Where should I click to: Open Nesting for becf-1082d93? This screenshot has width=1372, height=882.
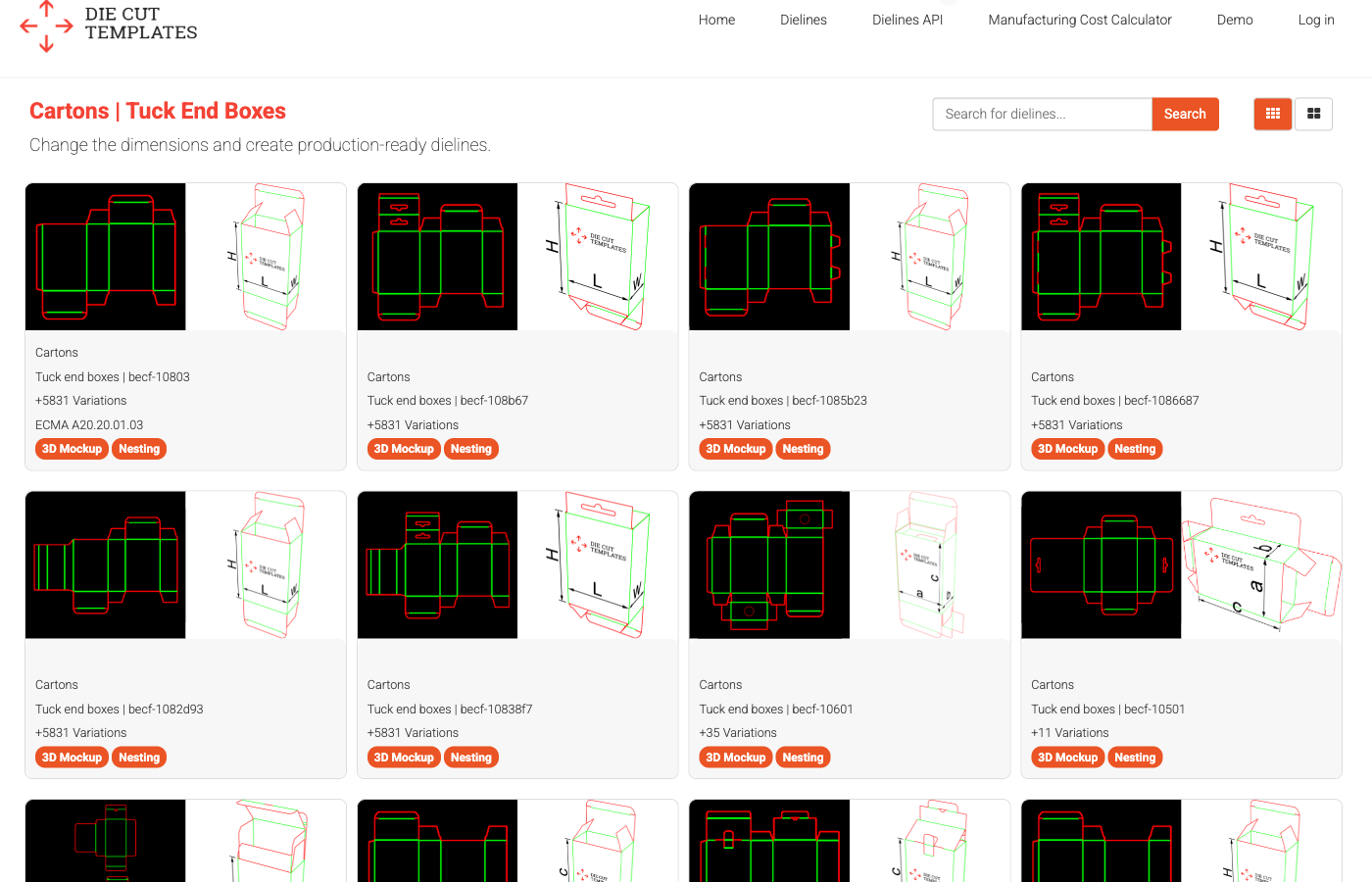(x=139, y=758)
